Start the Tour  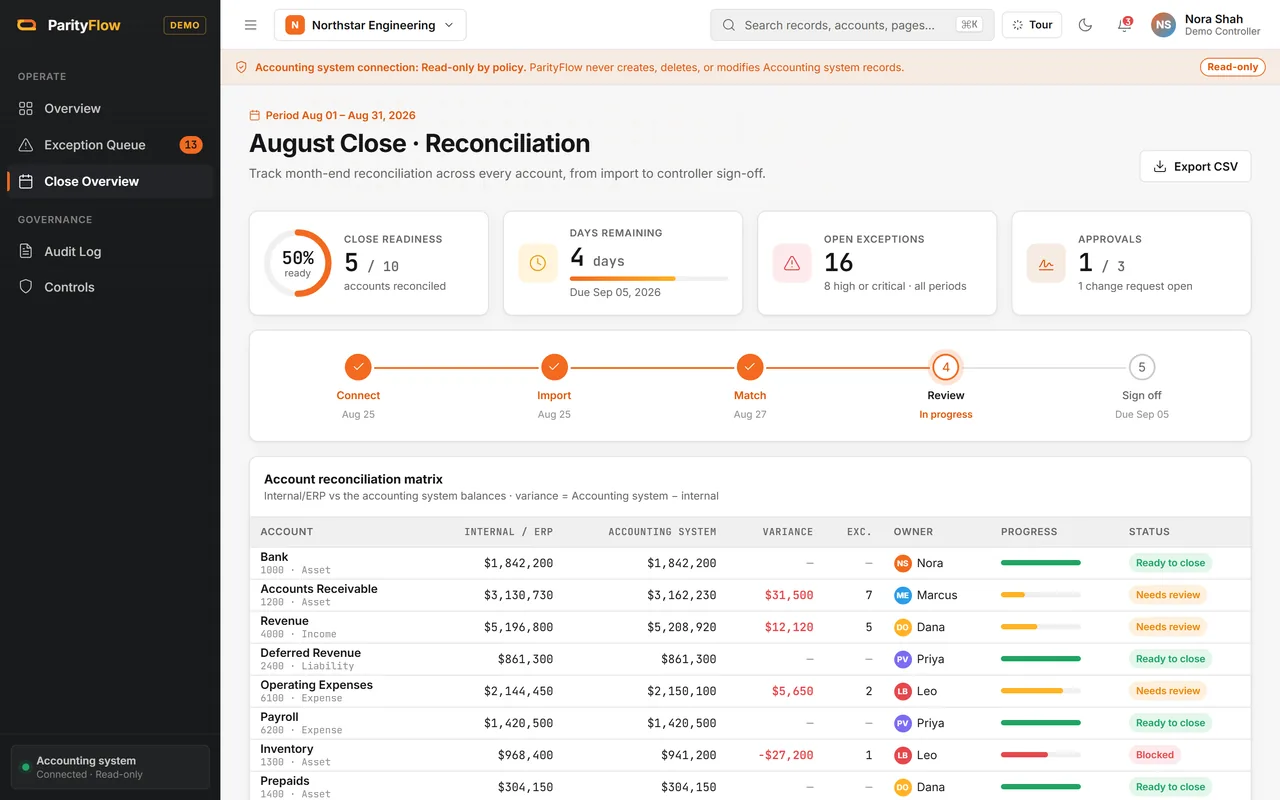[x=1032, y=25]
